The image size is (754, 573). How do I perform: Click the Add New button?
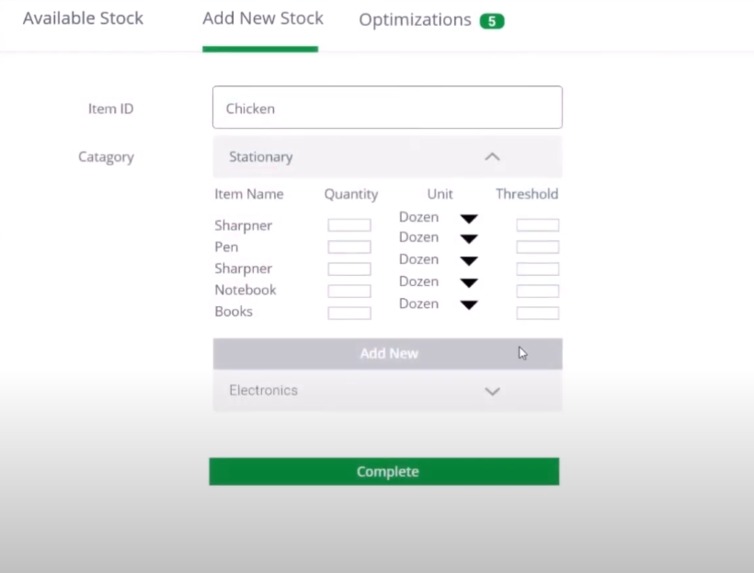coord(388,354)
